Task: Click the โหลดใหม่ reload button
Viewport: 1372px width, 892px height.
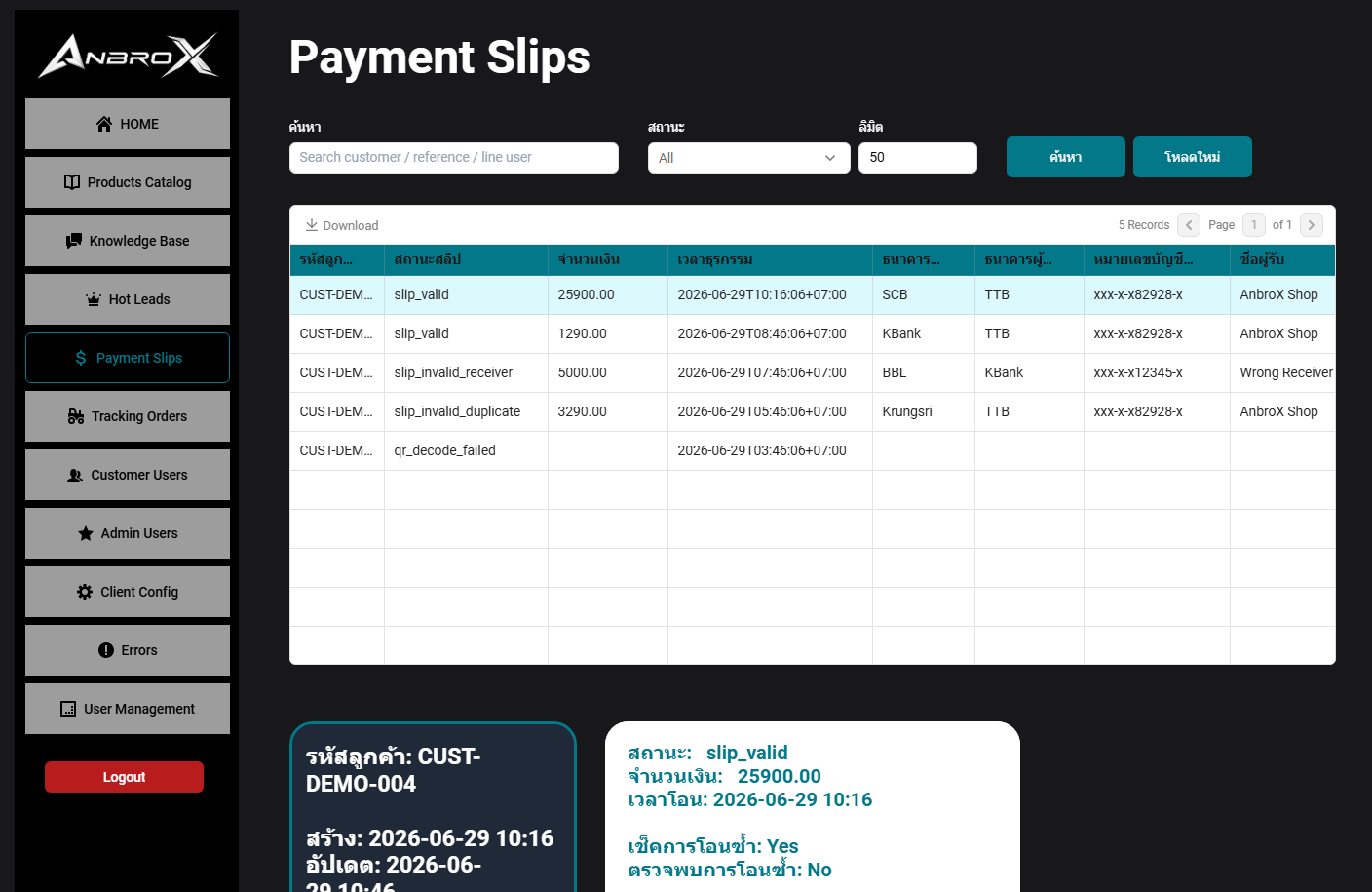Action: pyautogui.click(x=1193, y=157)
